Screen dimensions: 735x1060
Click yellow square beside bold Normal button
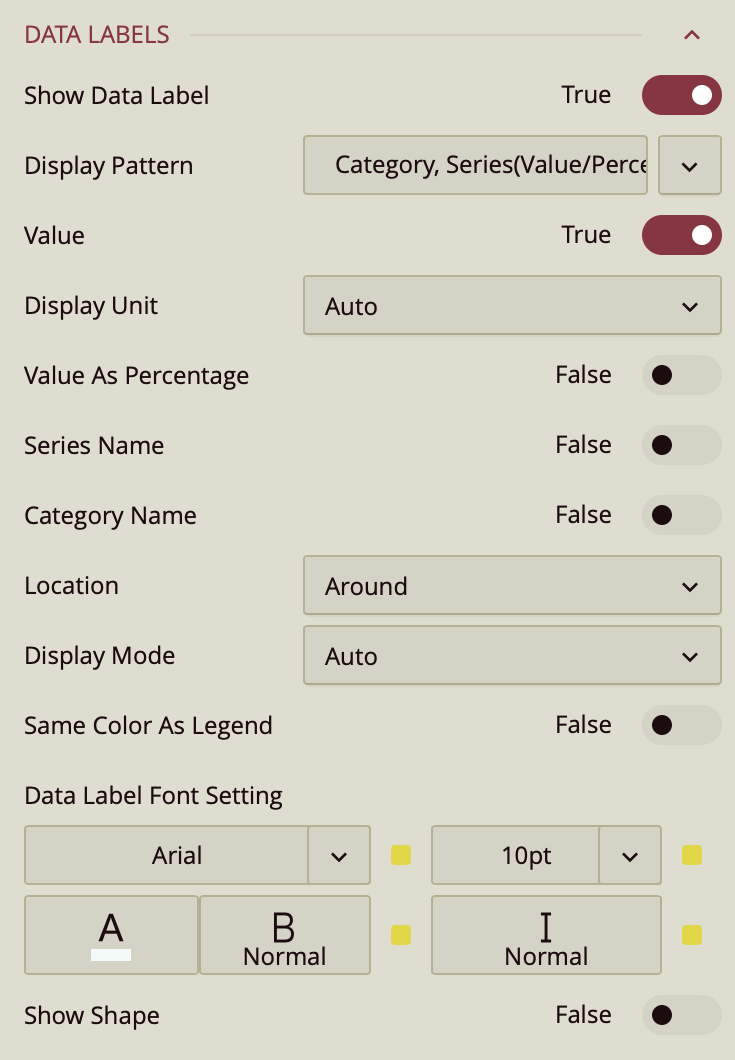click(x=401, y=935)
